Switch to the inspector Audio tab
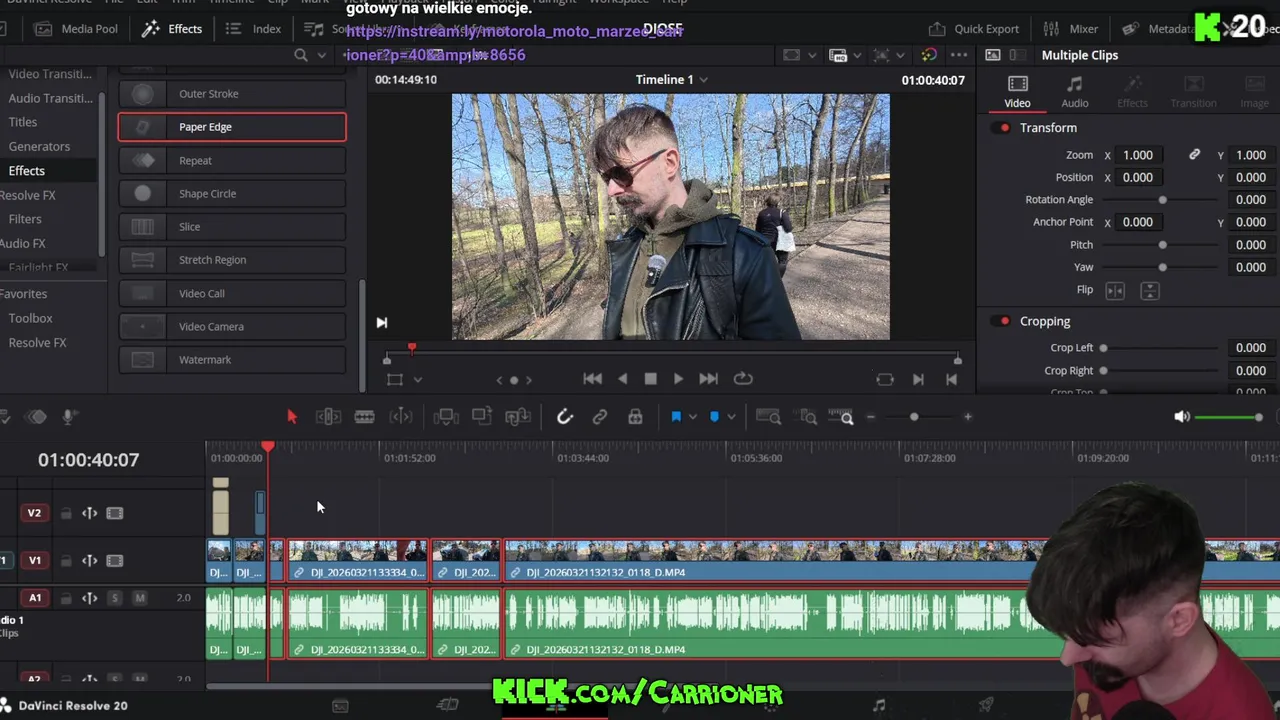1280x720 pixels. pyautogui.click(x=1075, y=92)
